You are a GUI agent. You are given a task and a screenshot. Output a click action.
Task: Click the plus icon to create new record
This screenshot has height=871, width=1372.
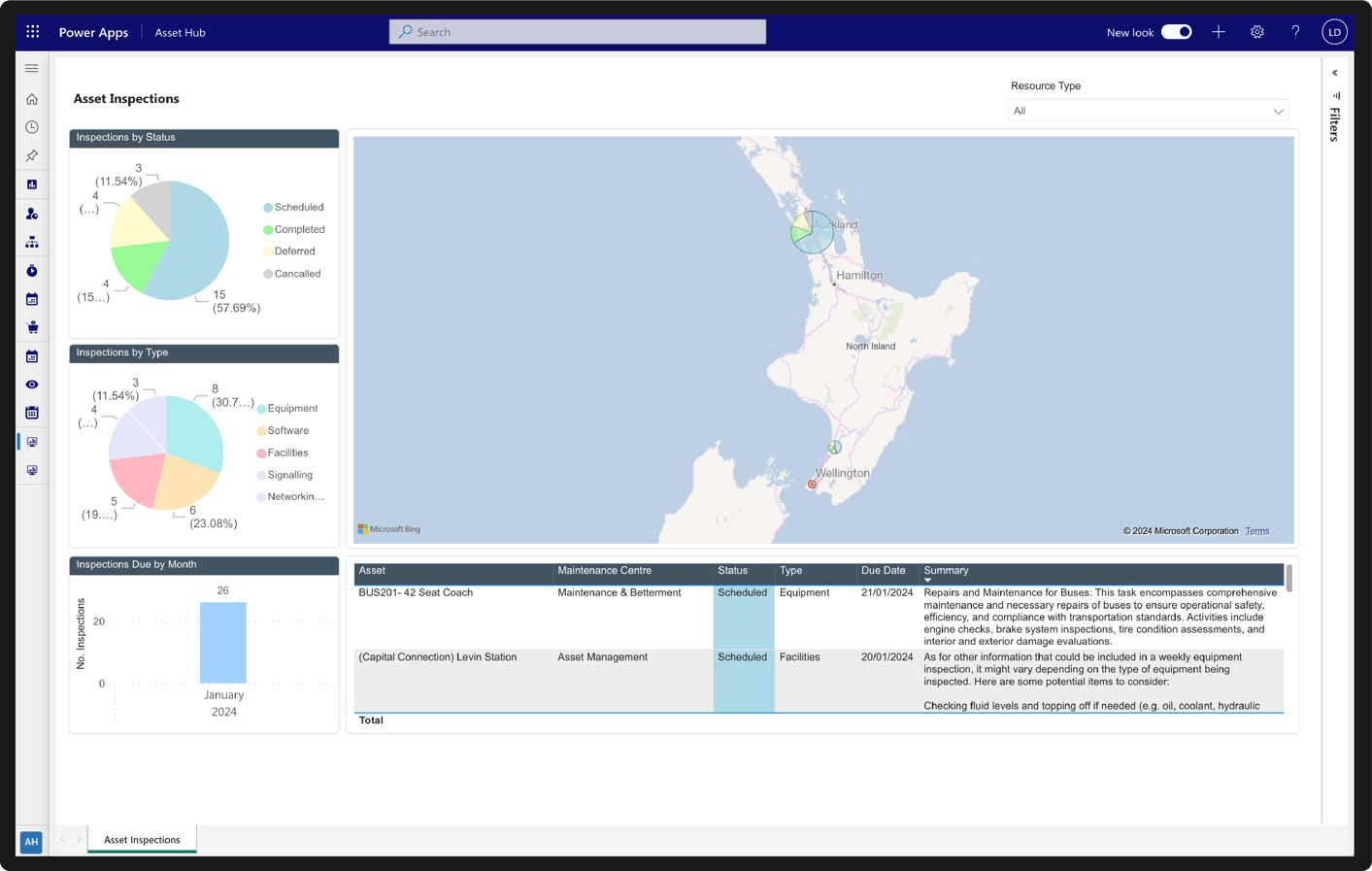(x=1219, y=32)
